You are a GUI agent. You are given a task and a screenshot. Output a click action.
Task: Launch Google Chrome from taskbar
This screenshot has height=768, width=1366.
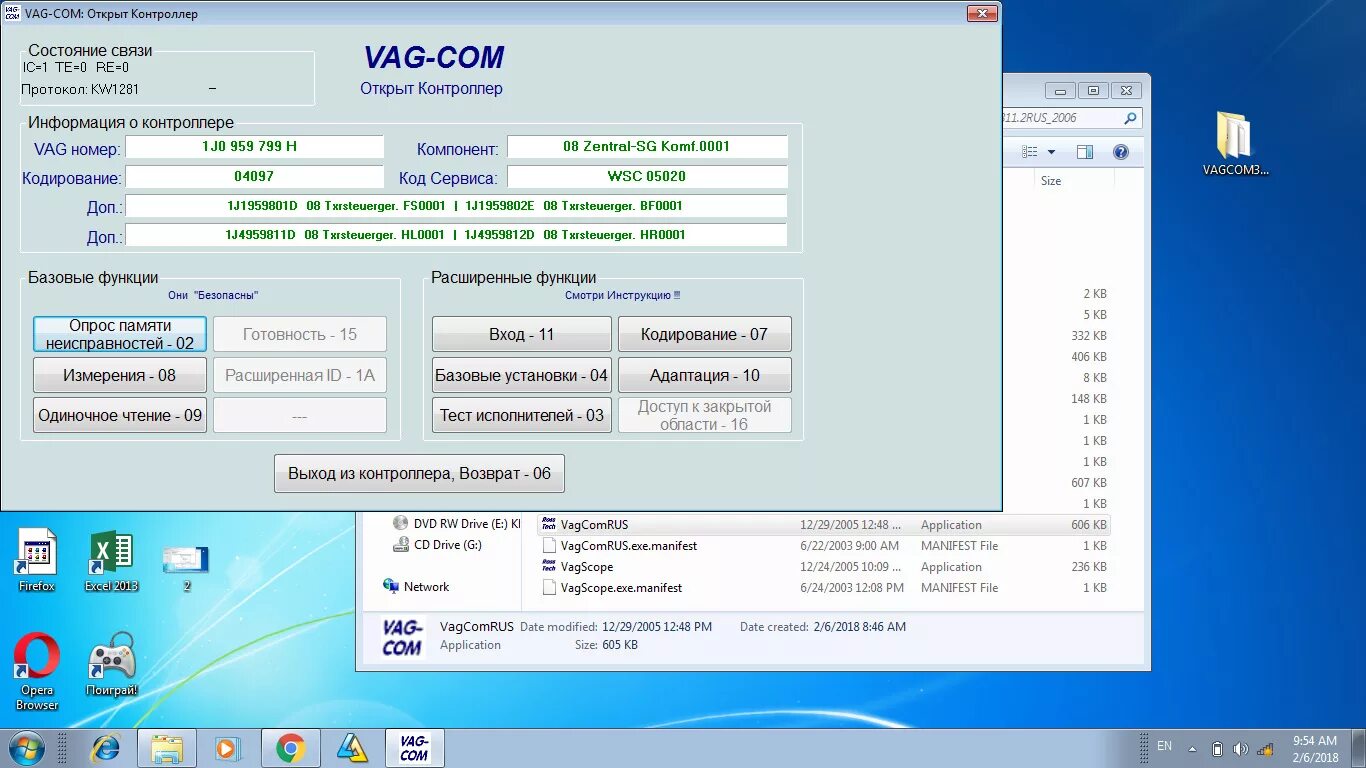(290, 748)
